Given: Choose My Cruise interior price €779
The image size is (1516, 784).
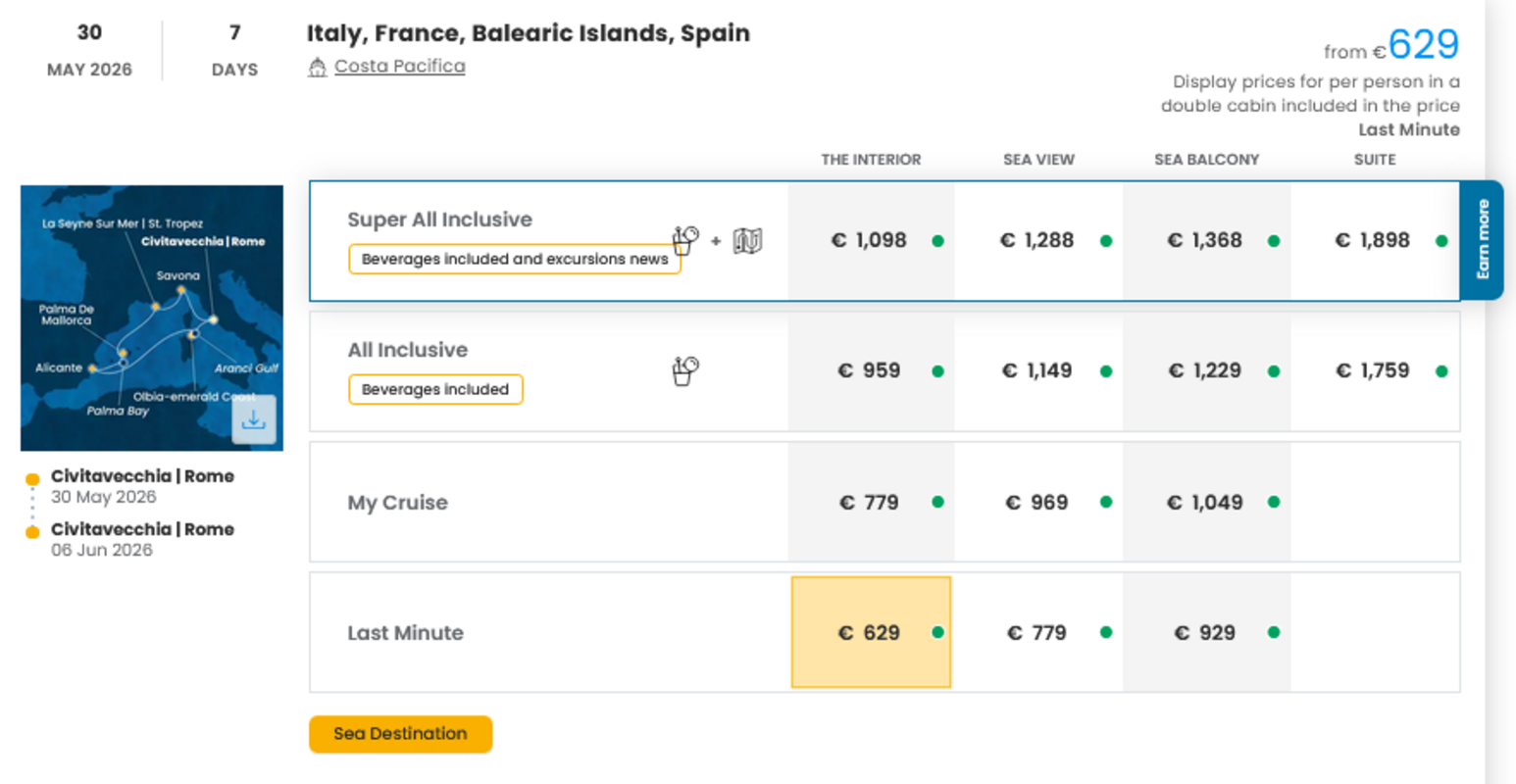Looking at the screenshot, I should [870, 503].
